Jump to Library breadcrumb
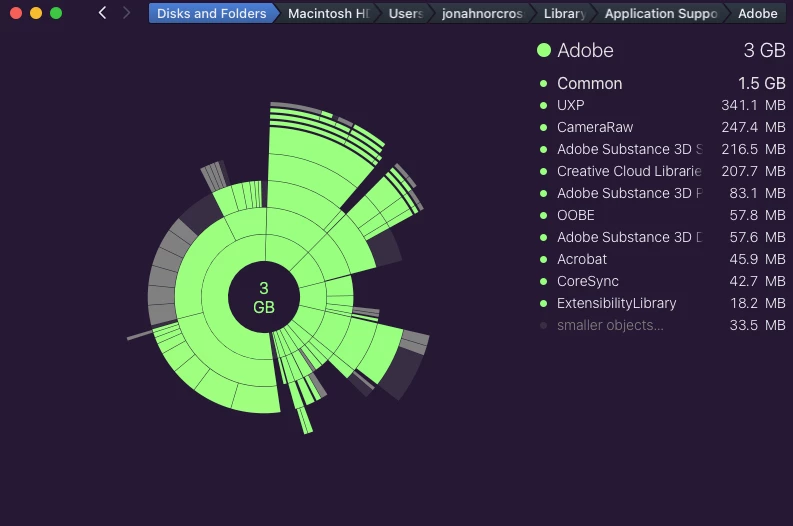 (564, 13)
